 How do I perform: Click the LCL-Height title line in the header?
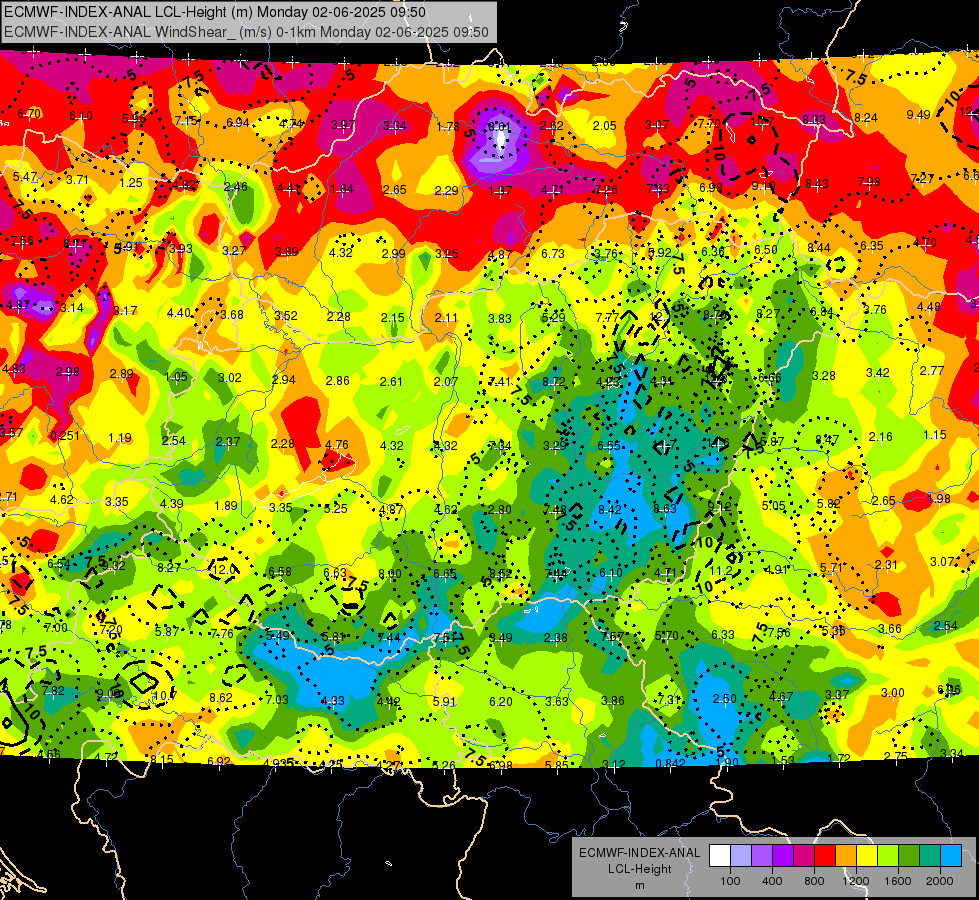coord(215,12)
